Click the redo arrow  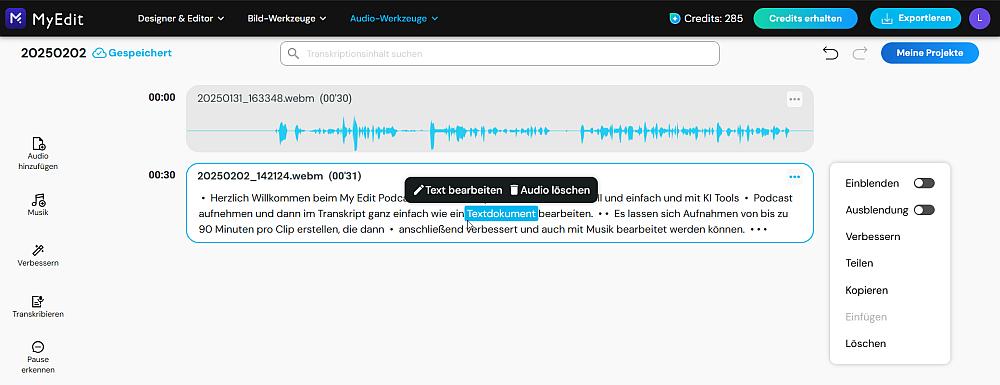[x=860, y=54]
